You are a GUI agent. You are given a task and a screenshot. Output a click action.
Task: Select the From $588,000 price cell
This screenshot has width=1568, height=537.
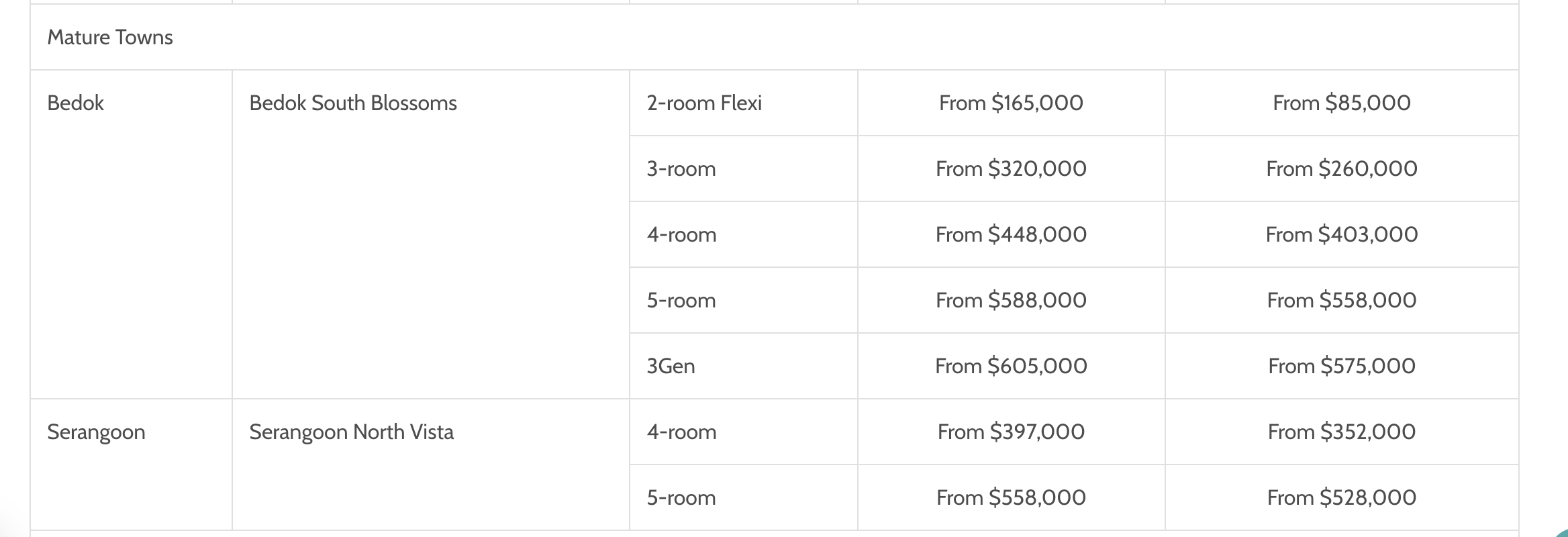click(1011, 300)
